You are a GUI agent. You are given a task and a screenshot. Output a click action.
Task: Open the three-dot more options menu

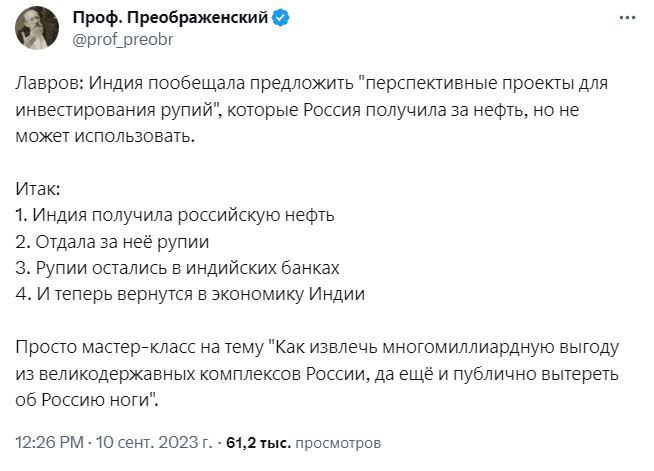coord(628,18)
